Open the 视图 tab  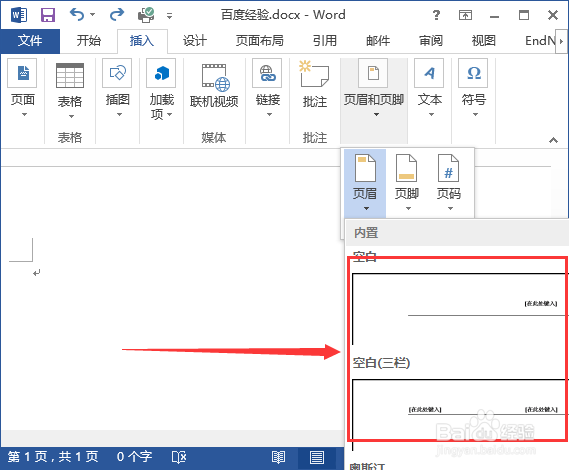[483, 41]
